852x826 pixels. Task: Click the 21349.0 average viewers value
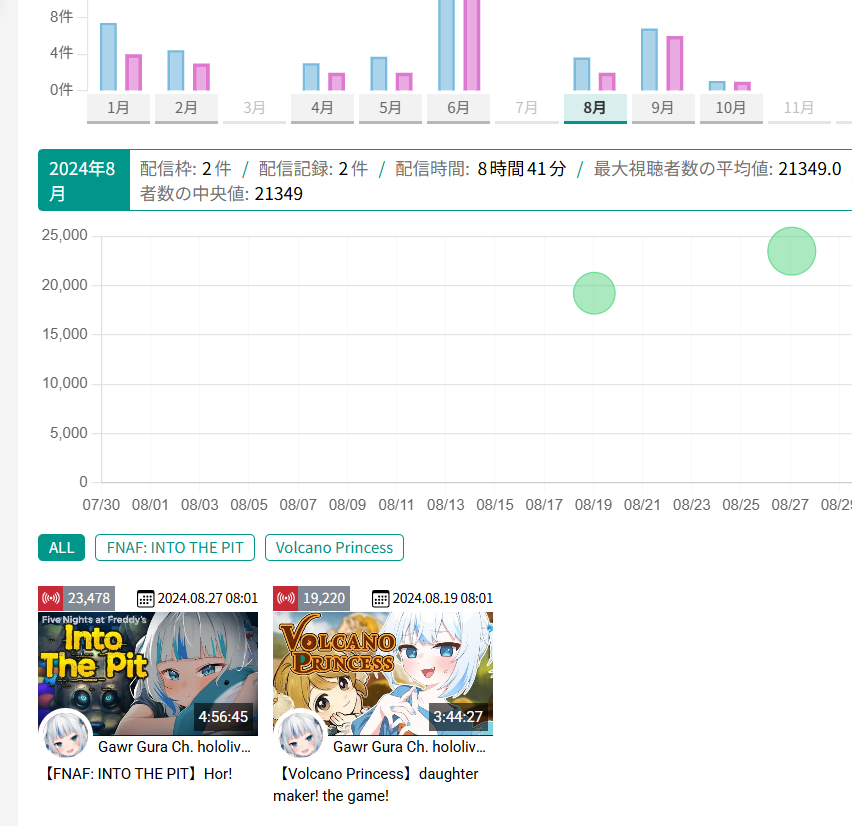pos(810,169)
